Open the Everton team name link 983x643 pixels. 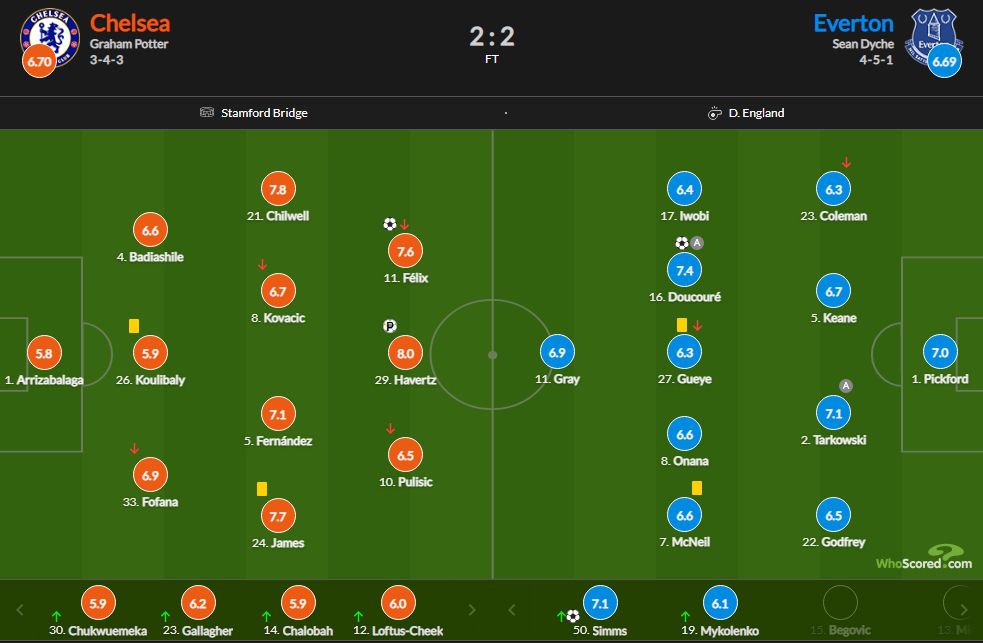coord(853,23)
